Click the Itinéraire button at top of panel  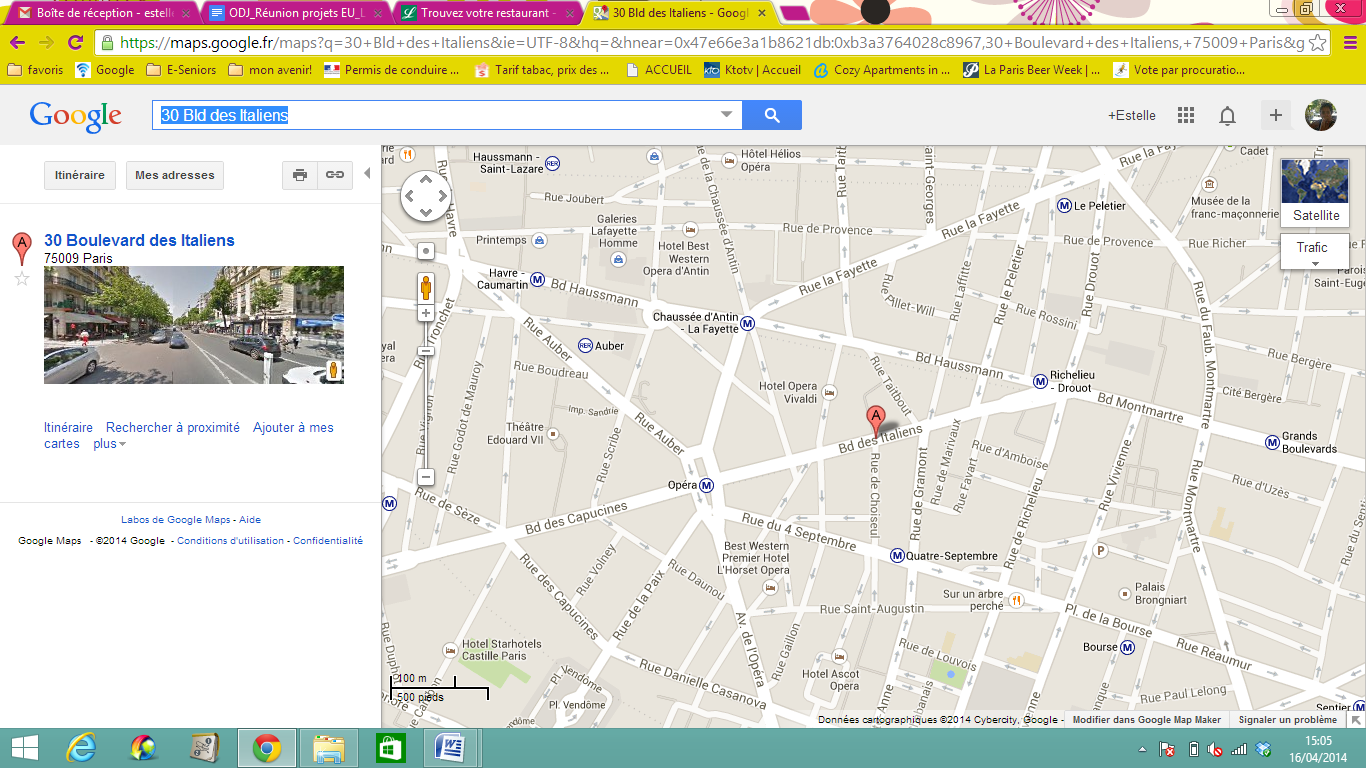[x=80, y=175]
